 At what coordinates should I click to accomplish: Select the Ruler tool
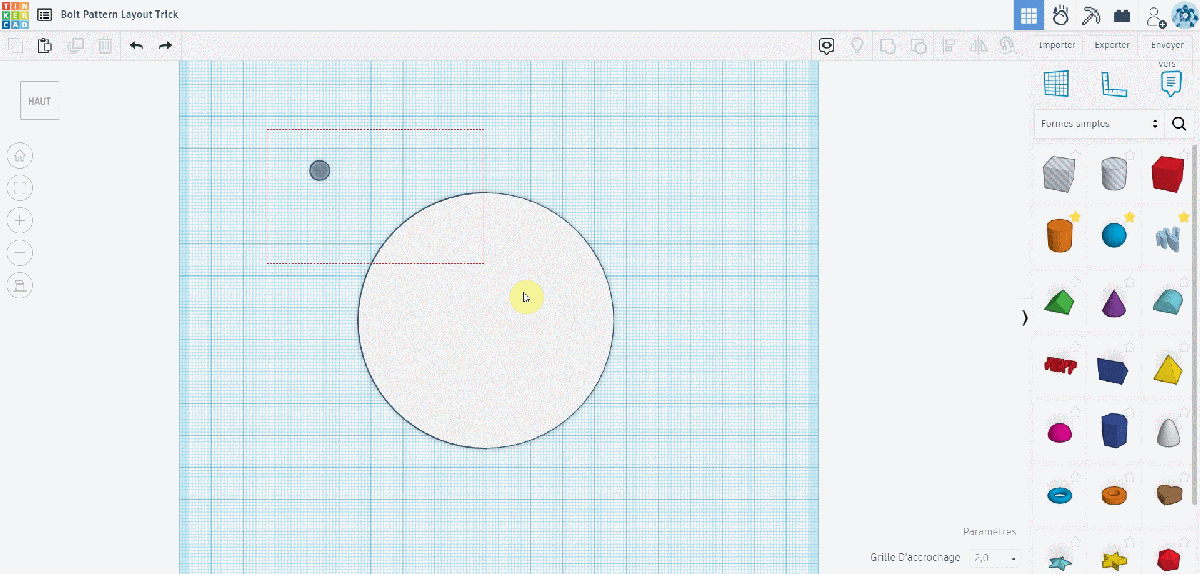(1113, 84)
